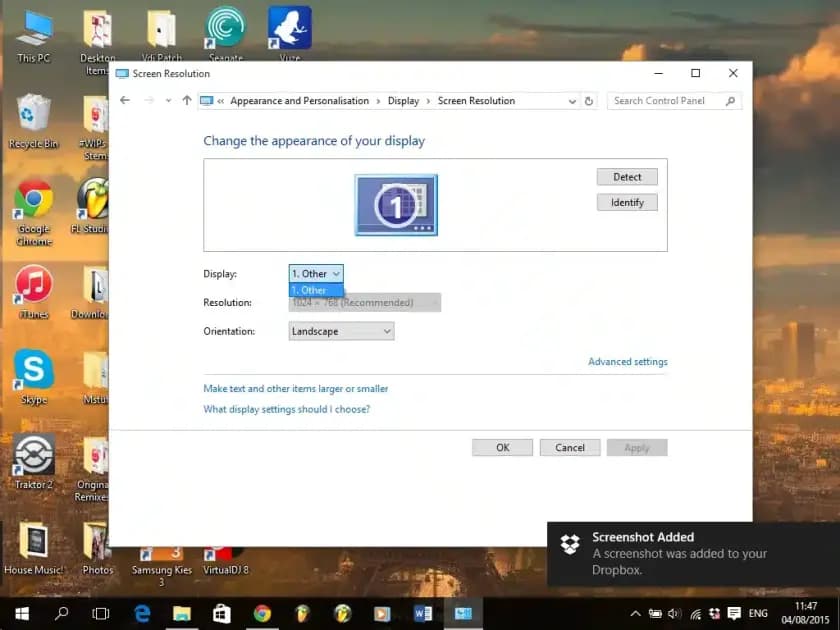Open the media player taskbar icon

point(382,613)
